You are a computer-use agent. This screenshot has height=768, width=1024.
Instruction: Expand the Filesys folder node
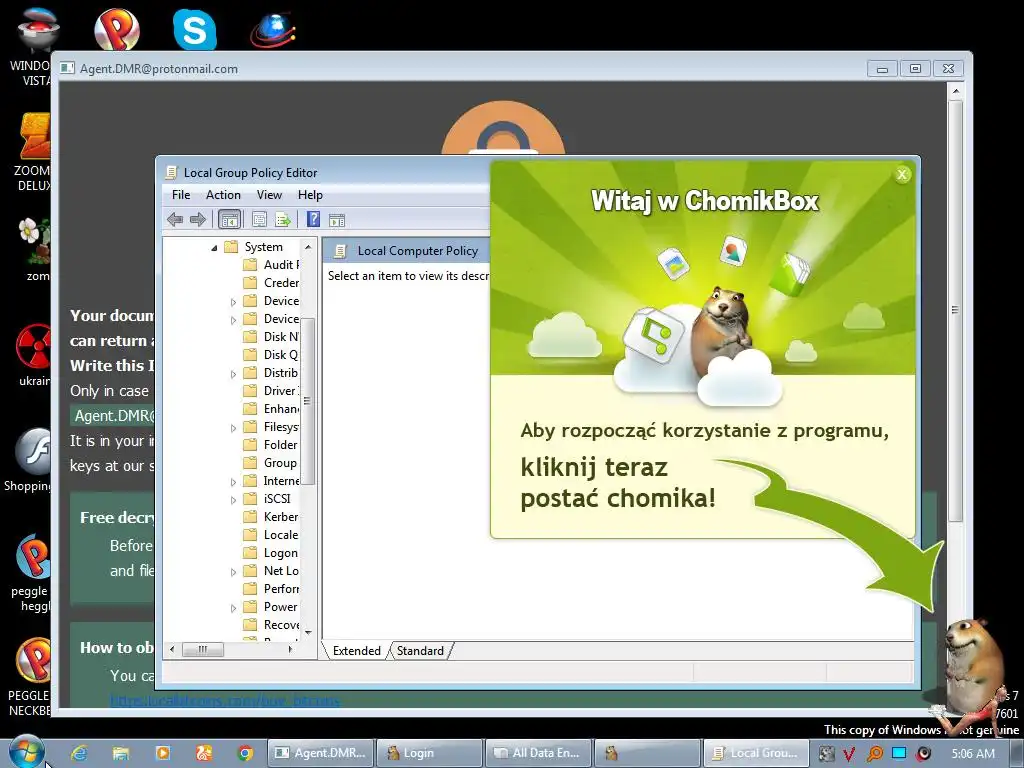tap(233, 428)
